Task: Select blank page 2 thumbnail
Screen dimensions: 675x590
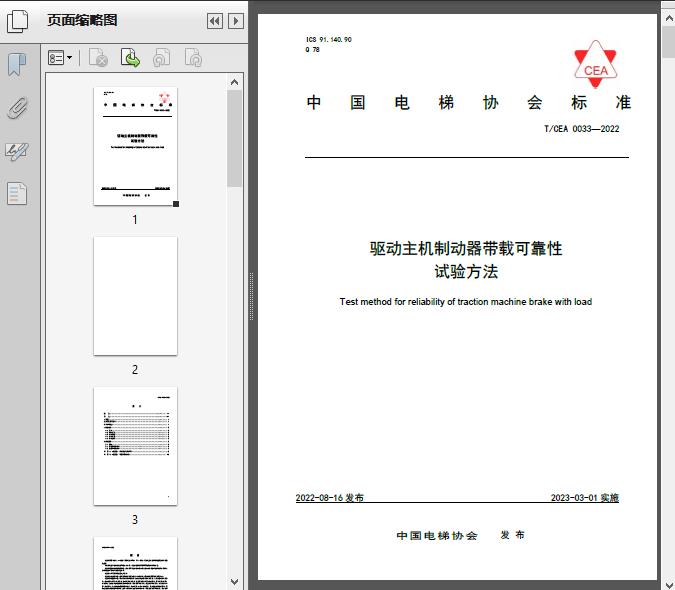Action: pyautogui.click(x=135, y=296)
